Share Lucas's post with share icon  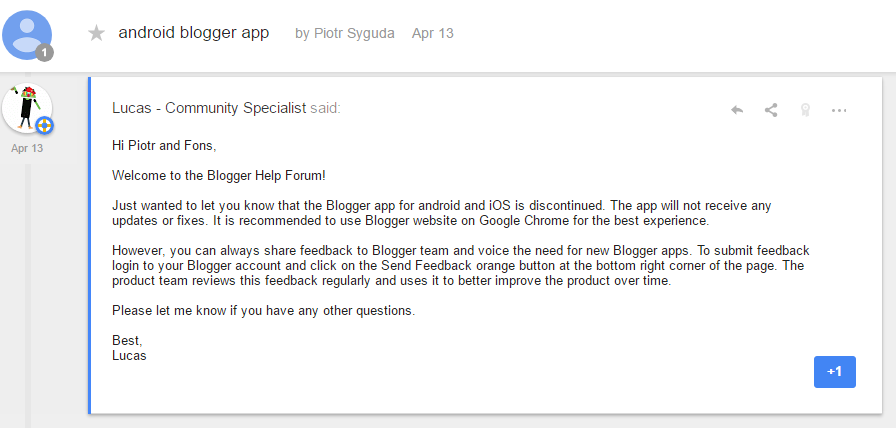(x=771, y=110)
